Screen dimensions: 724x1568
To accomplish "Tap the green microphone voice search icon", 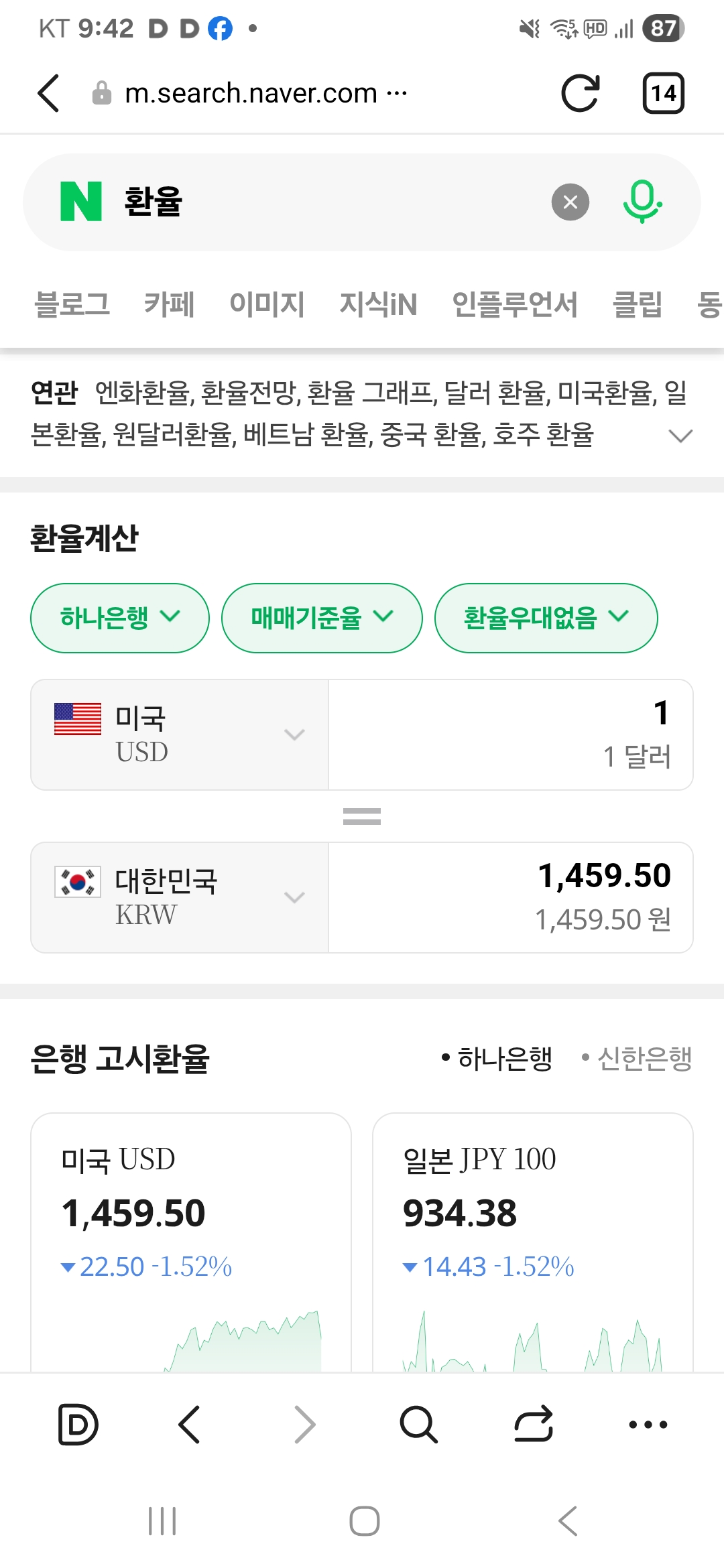I will click(642, 202).
